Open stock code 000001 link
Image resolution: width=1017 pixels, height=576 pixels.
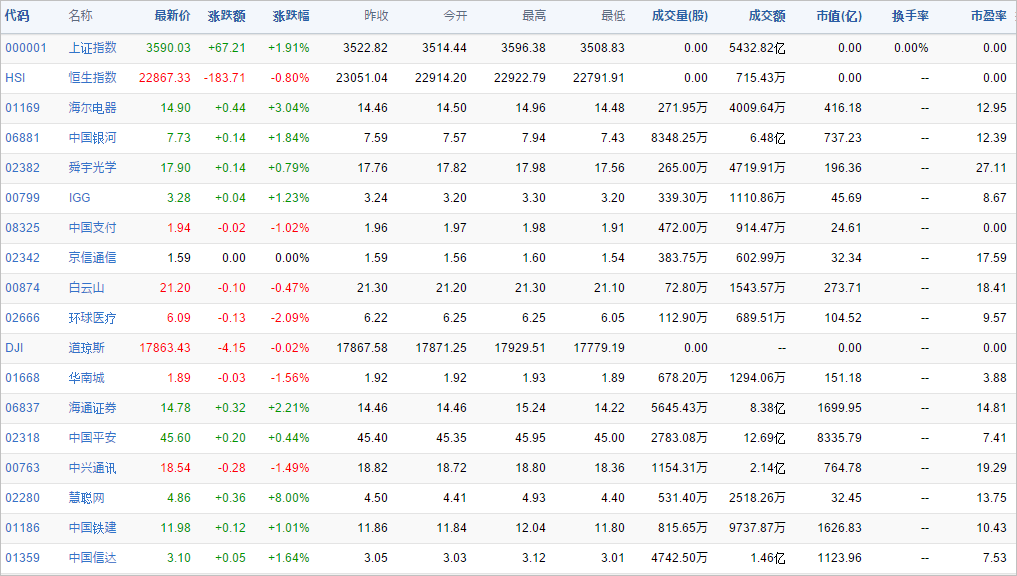click(x=26, y=47)
